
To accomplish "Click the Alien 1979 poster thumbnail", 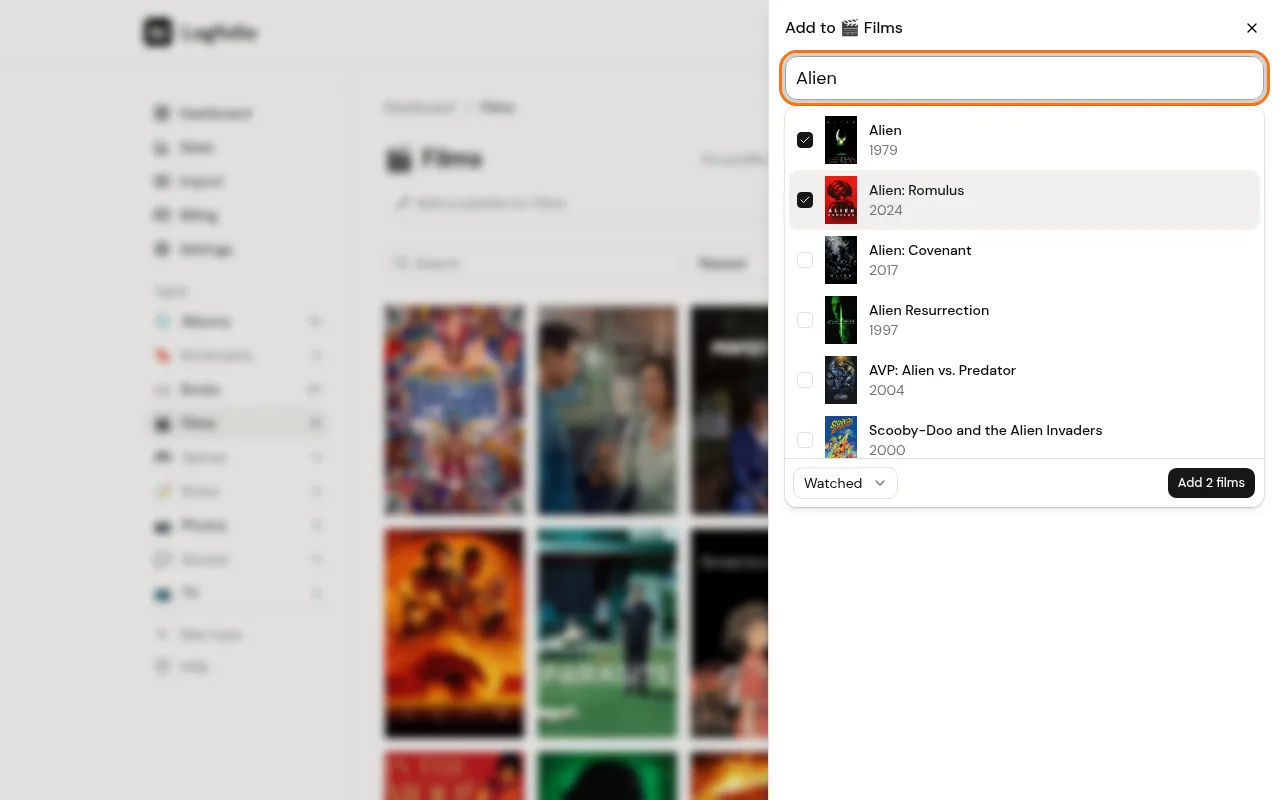I will pos(841,140).
